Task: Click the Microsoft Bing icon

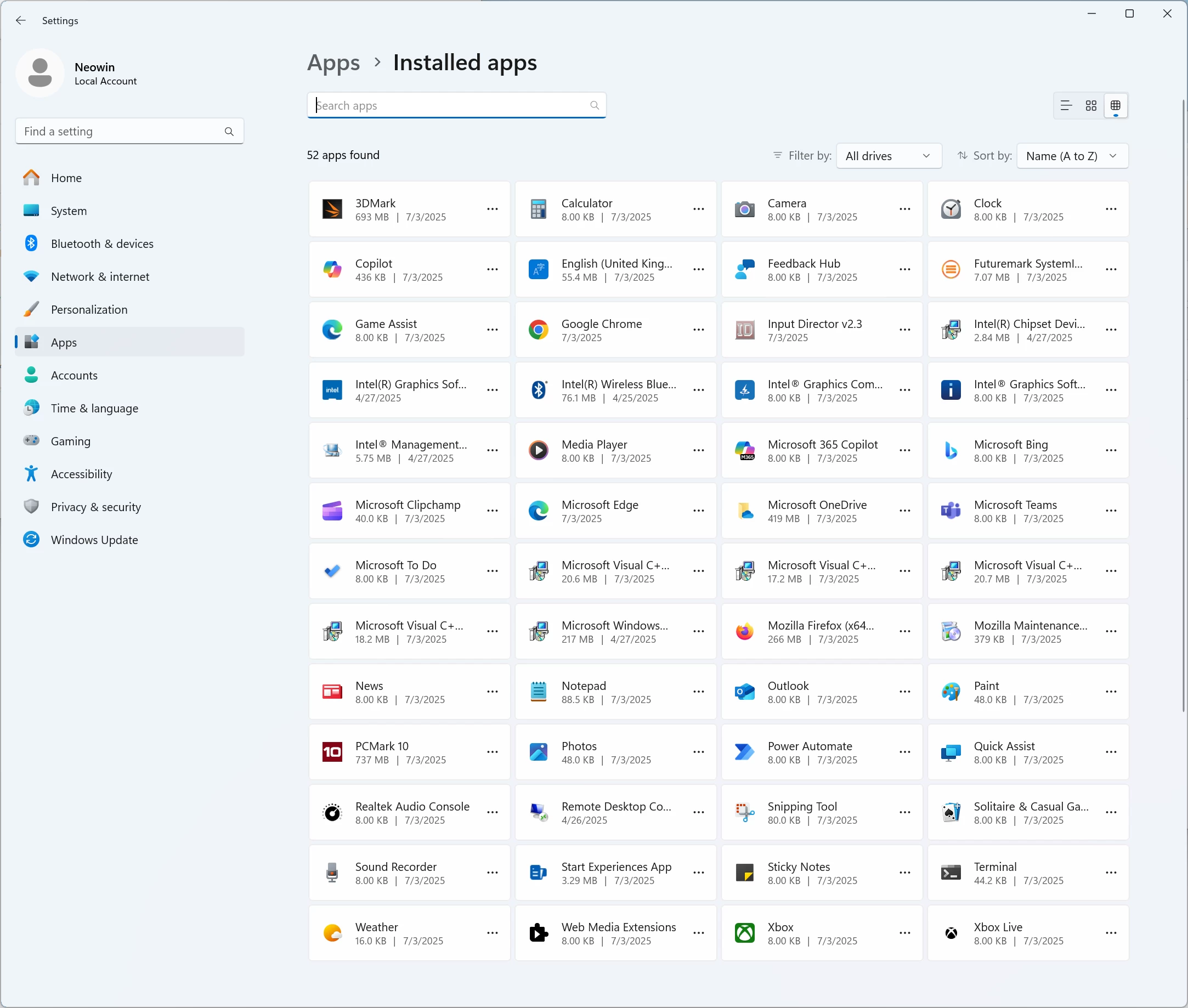Action: tap(951, 451)
